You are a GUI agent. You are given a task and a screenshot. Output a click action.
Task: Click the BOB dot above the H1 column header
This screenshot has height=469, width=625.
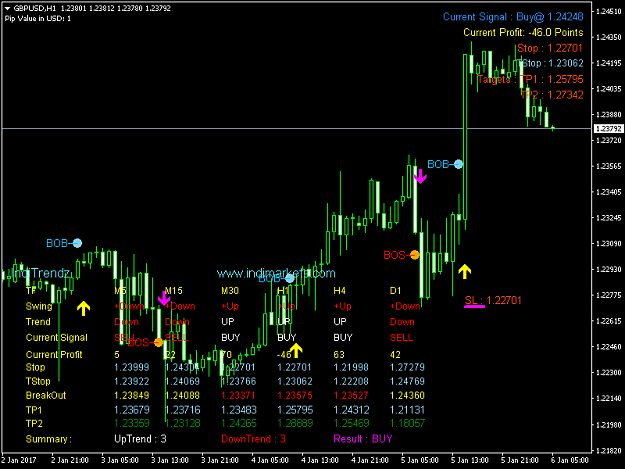pyautogui.click(x=290, y=278)
